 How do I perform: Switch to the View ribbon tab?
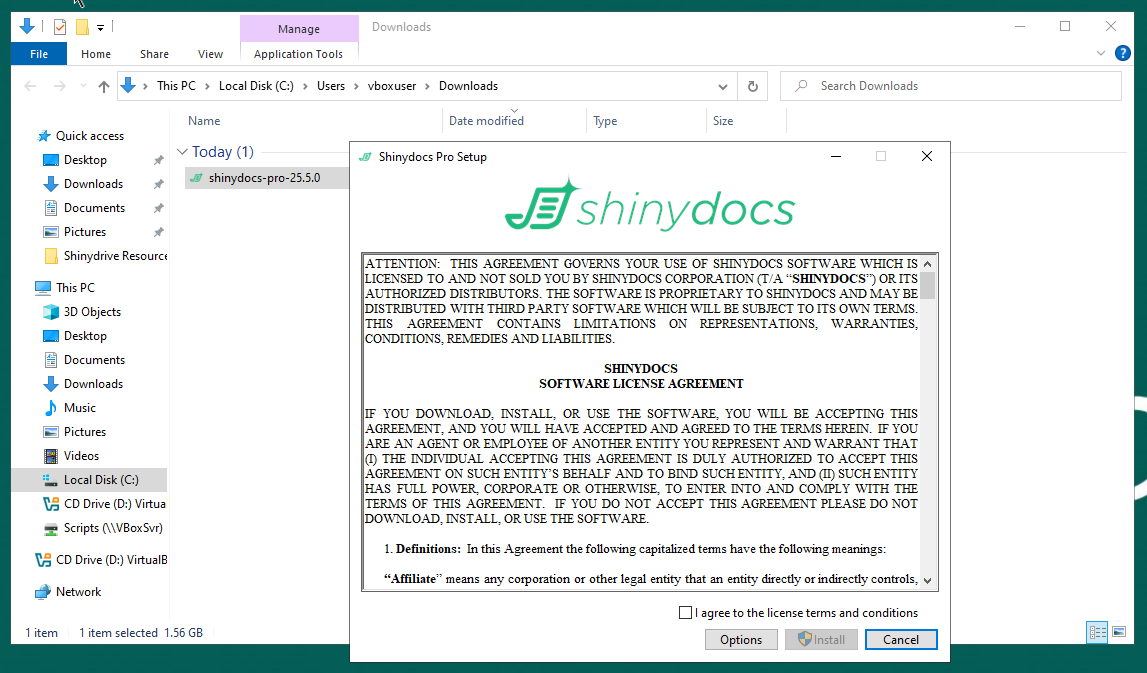tap(210, 54)
